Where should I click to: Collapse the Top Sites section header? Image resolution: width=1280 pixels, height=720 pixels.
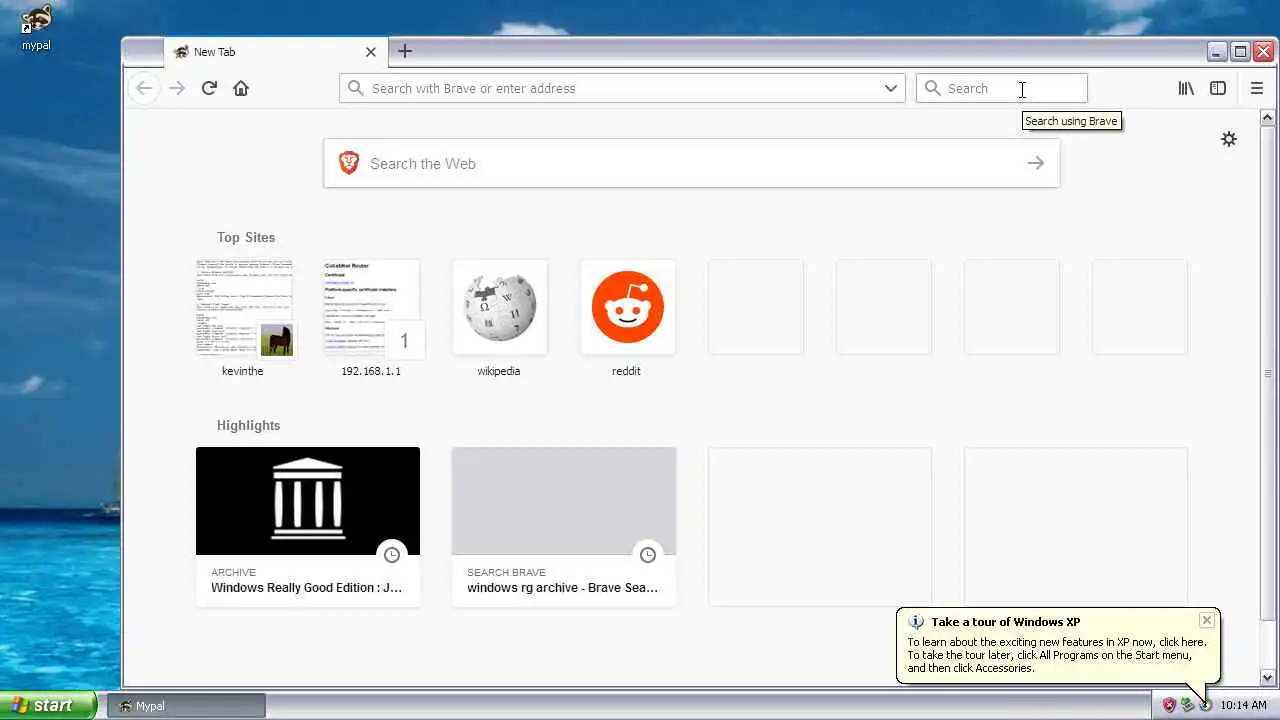pos(246,237)
